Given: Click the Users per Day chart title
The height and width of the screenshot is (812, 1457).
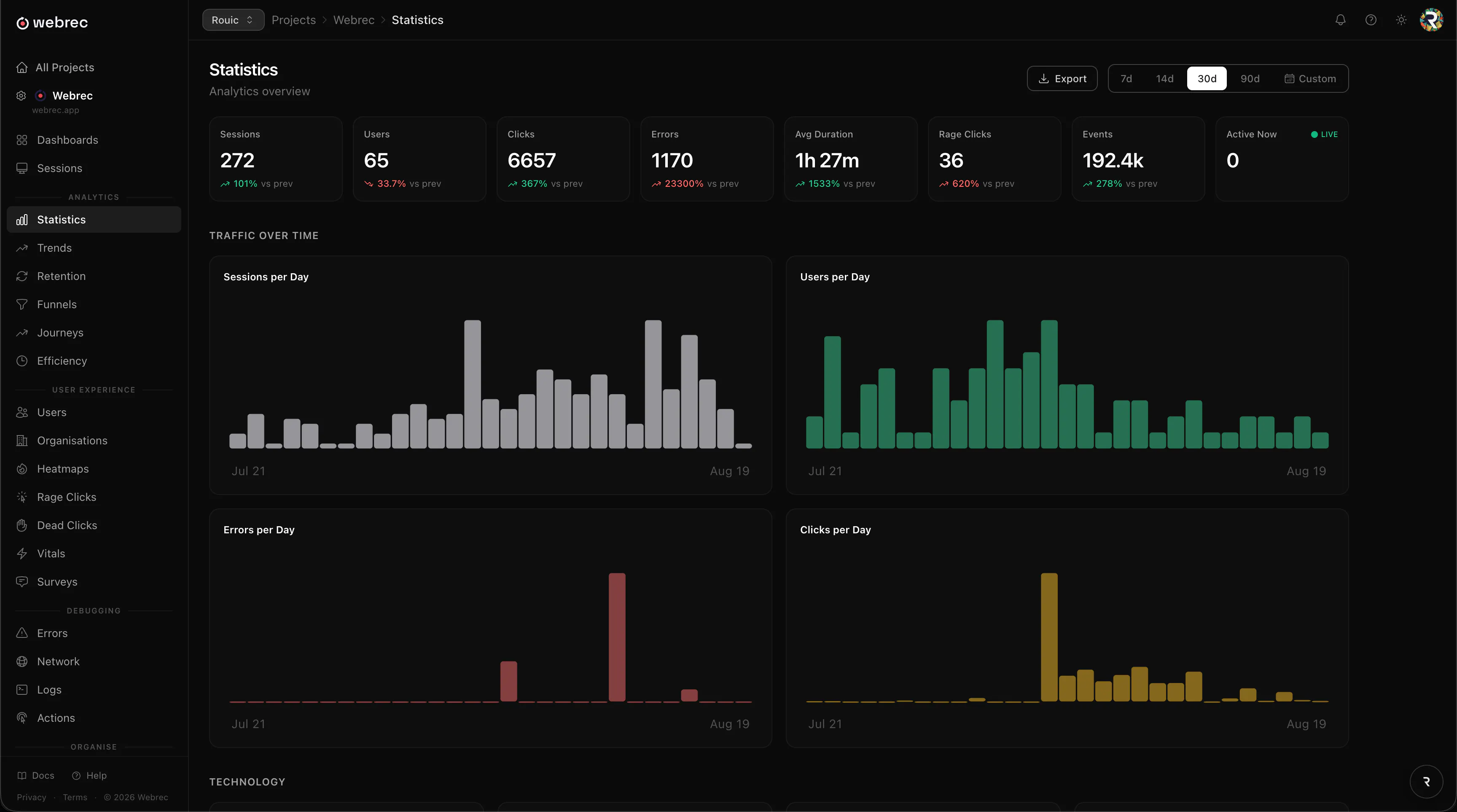Looking at the screenshot, I should tap(835, 277).
